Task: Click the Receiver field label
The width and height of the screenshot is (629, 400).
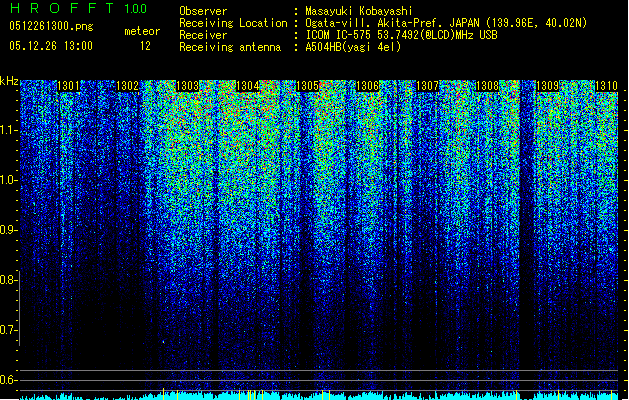Action: pos(203,35)
